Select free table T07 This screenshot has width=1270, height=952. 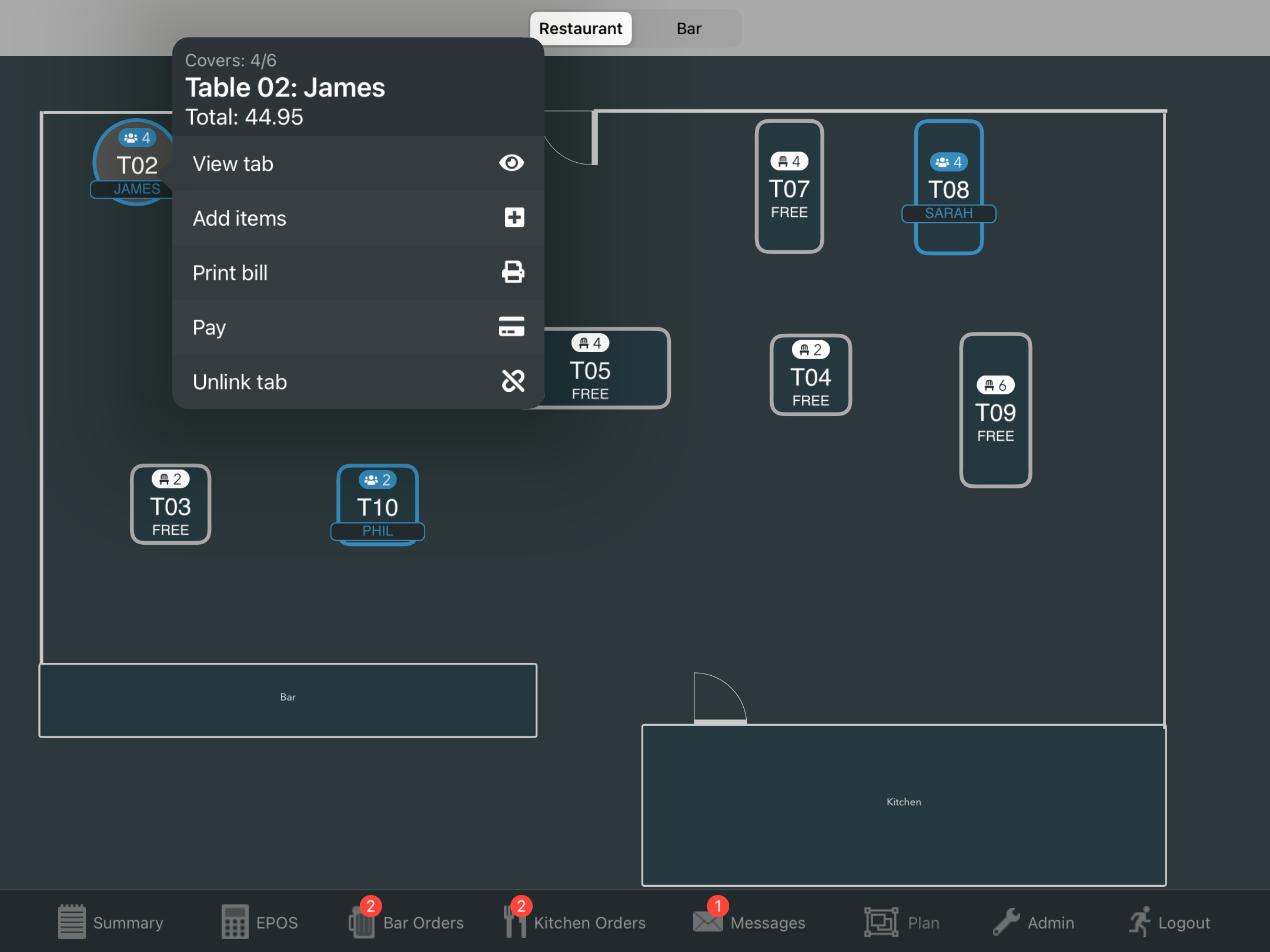[789, 187]
